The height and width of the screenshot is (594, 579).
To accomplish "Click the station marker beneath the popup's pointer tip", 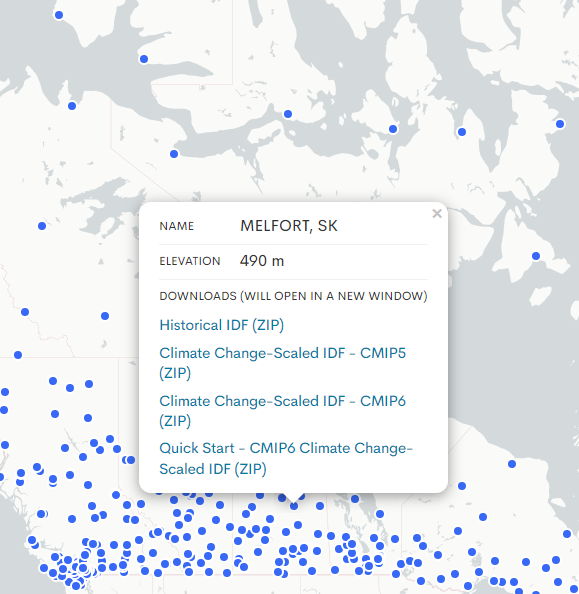I will (294, 506).
